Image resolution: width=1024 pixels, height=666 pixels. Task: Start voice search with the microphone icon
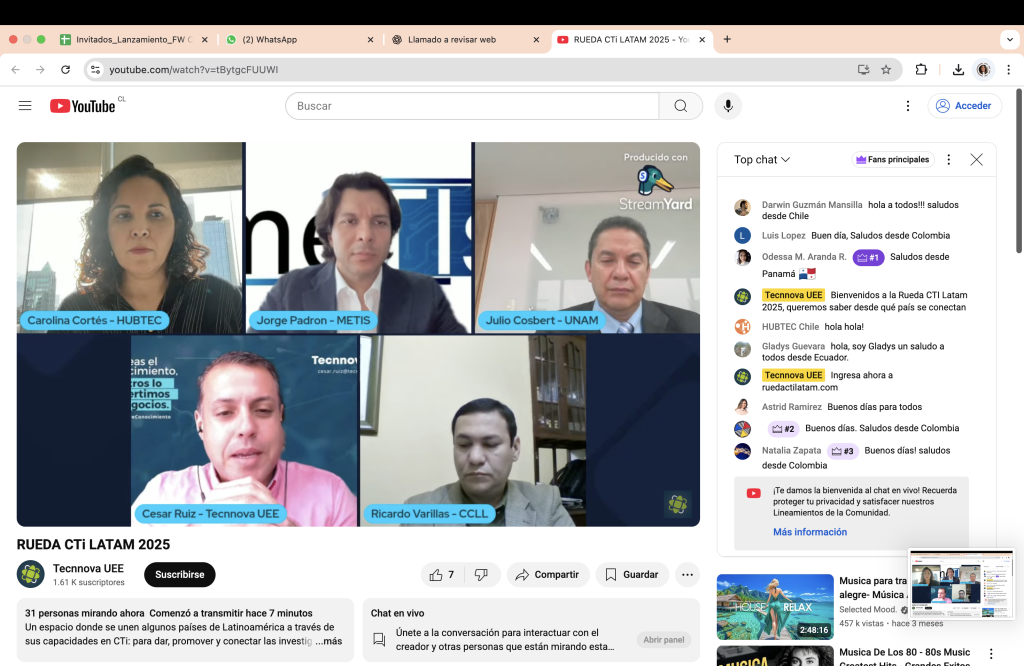click(727, 106)
